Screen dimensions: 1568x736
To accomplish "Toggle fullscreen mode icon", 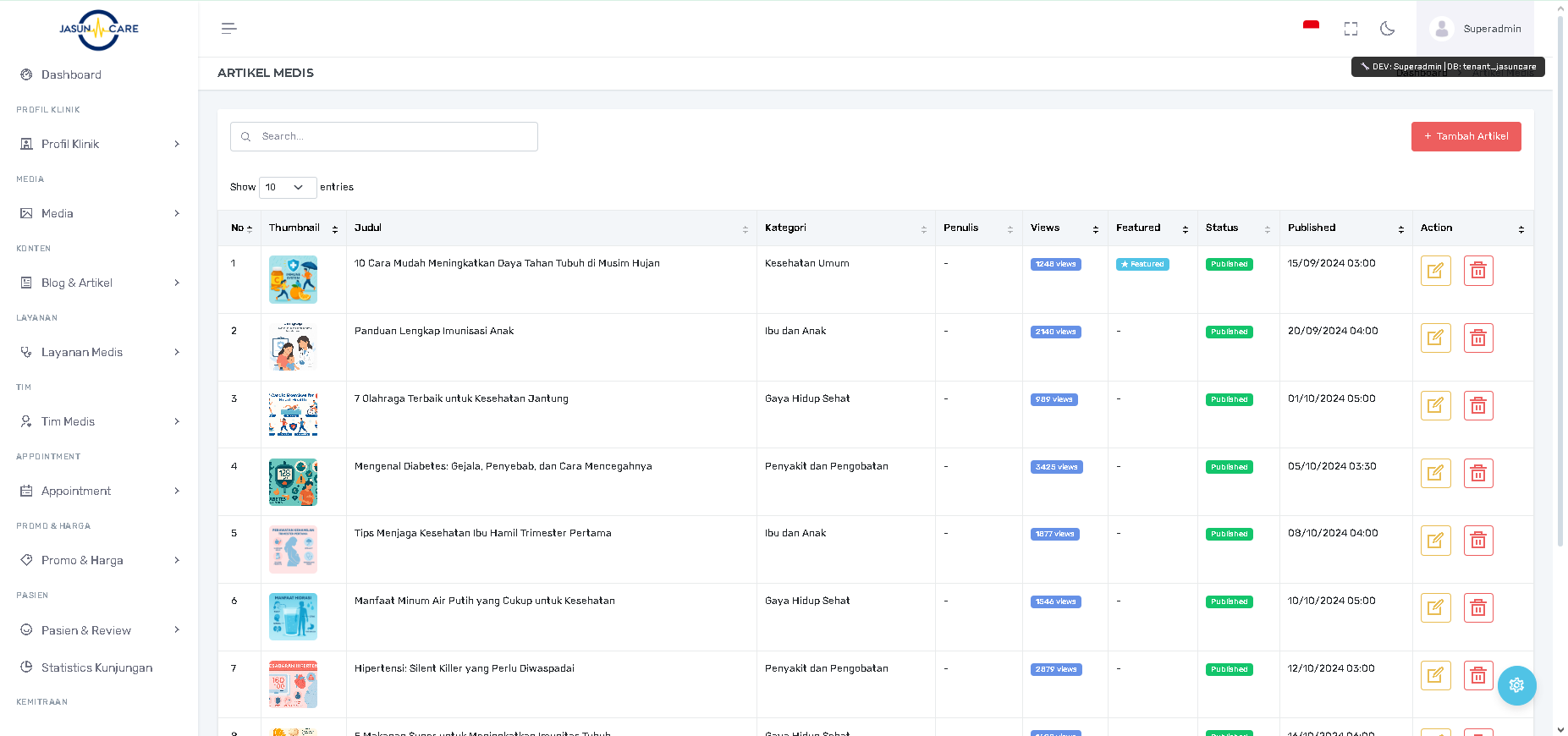I will pyautogui.click(x=1351, y=29).
